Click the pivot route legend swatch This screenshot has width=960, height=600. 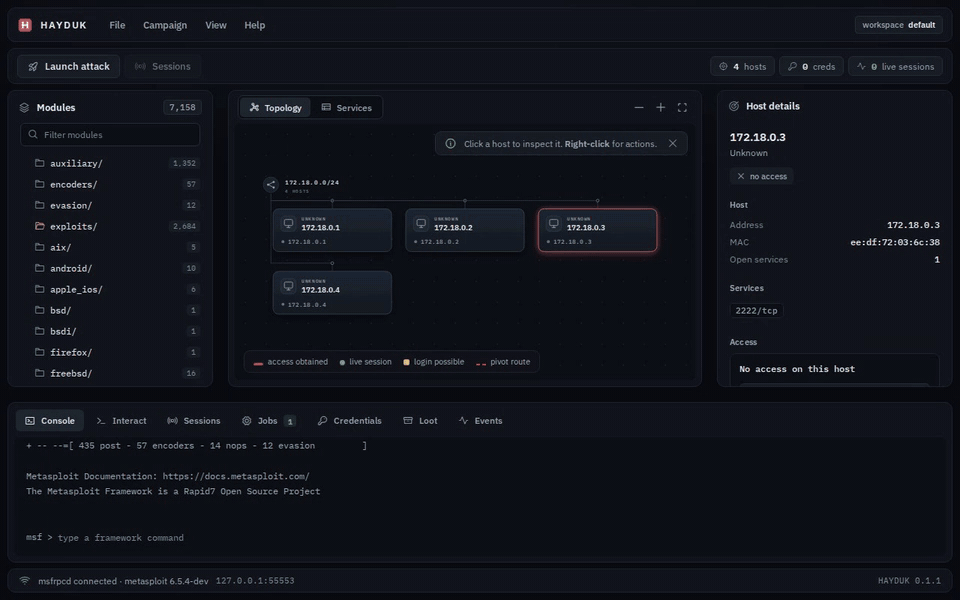click(x=481, y=363)
